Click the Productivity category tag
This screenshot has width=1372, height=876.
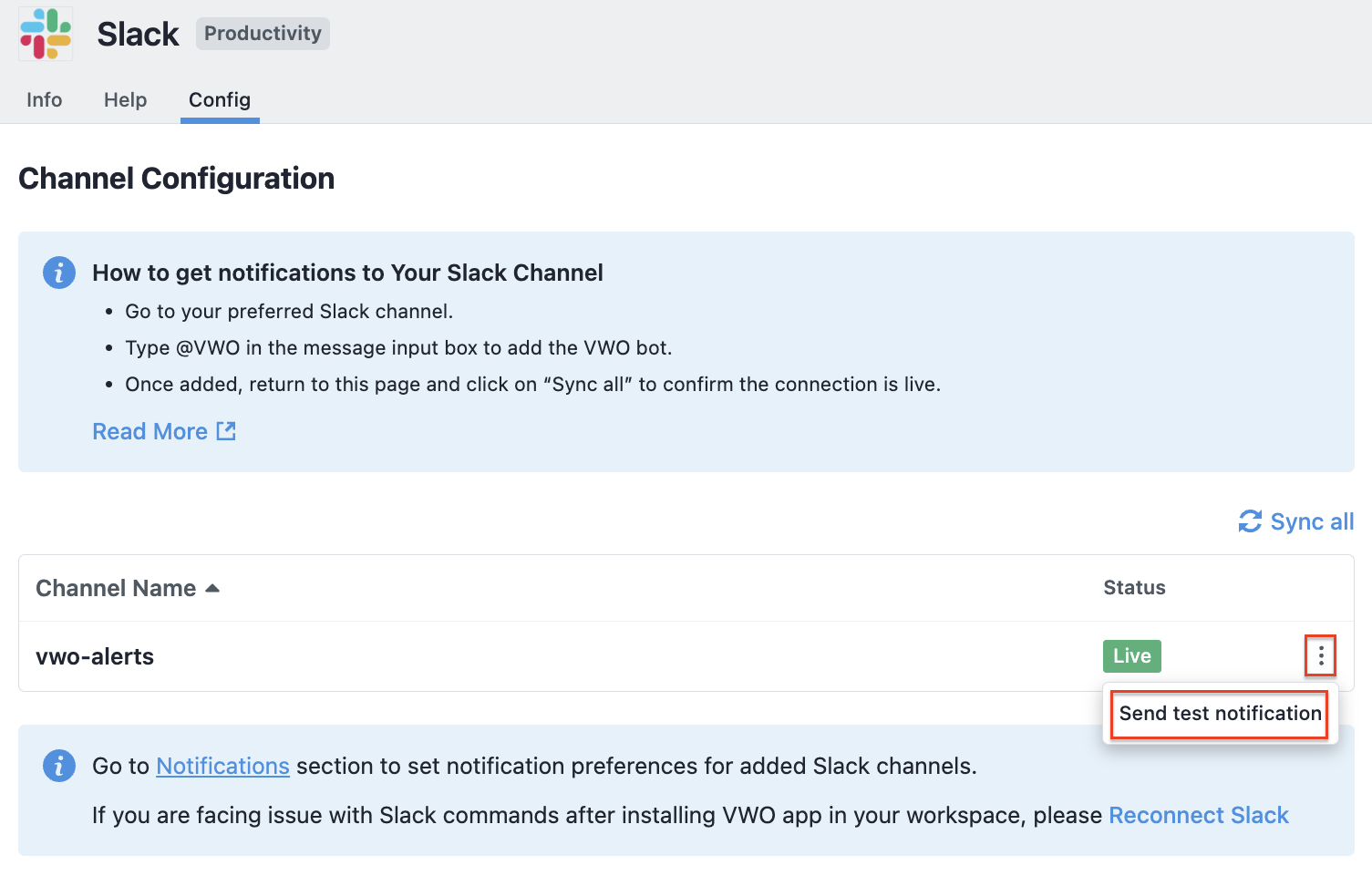[x=263, y=34]
